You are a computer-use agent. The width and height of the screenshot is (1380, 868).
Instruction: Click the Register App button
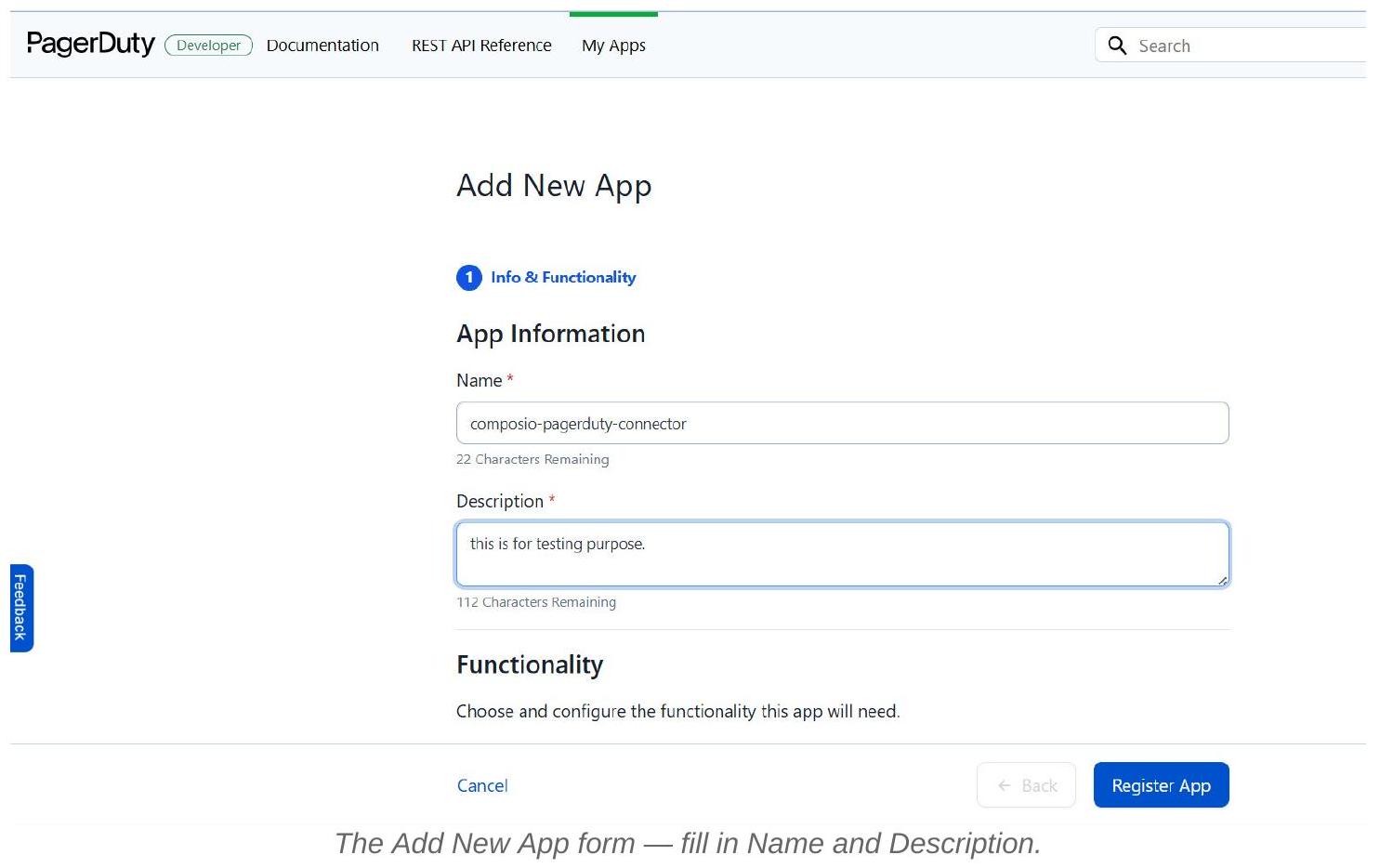click(x=1161, y=785)
